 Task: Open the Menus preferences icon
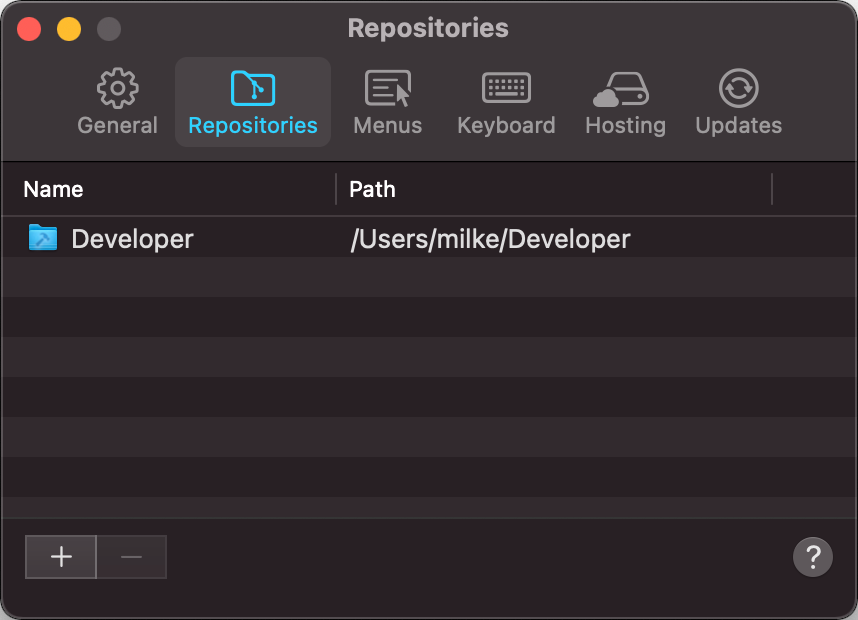[387, 88]
